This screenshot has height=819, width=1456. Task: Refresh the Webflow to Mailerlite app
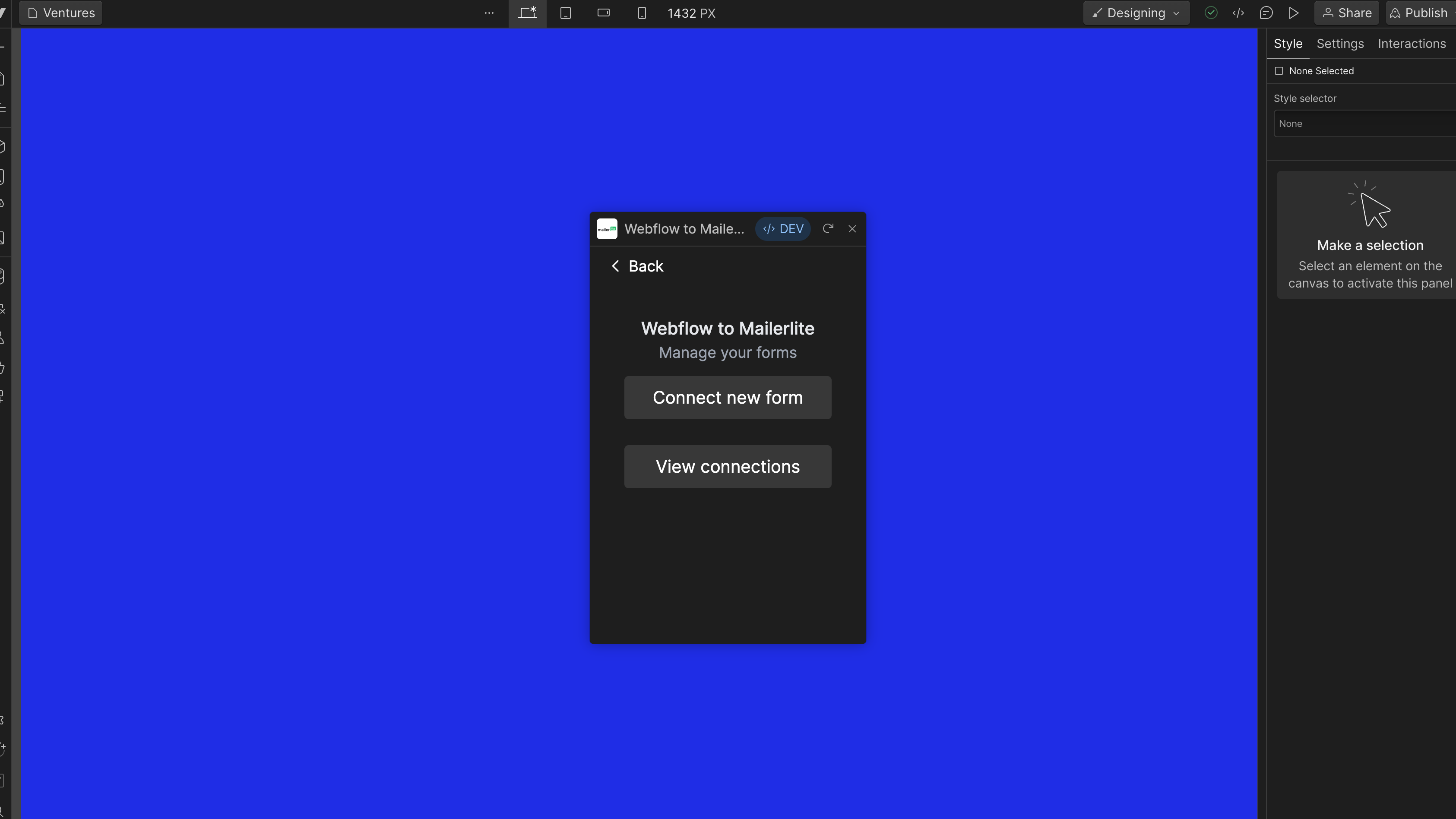pyautogui.click(x=827, y=229)
